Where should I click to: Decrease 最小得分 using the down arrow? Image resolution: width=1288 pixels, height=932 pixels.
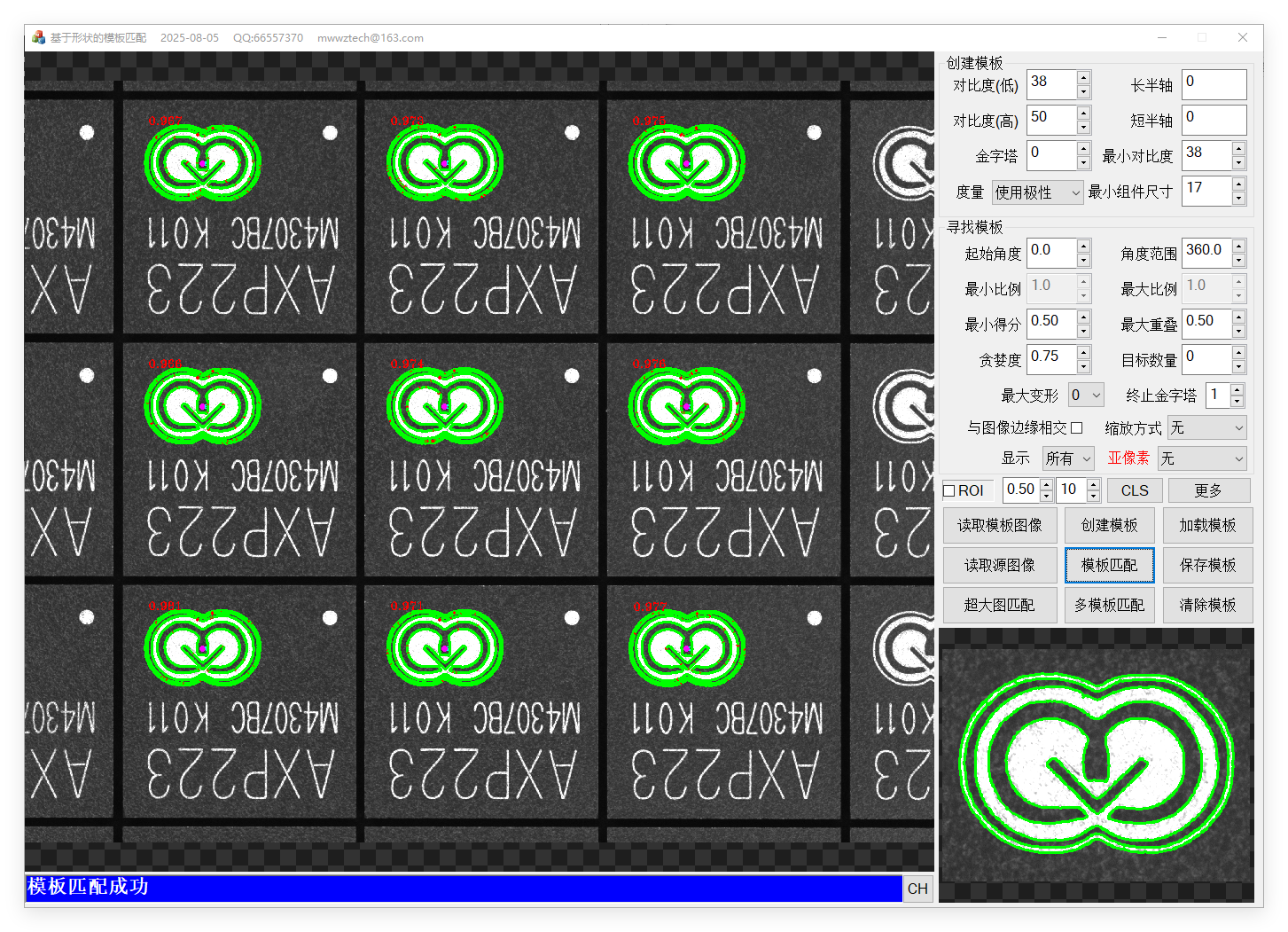(1083, 332)
